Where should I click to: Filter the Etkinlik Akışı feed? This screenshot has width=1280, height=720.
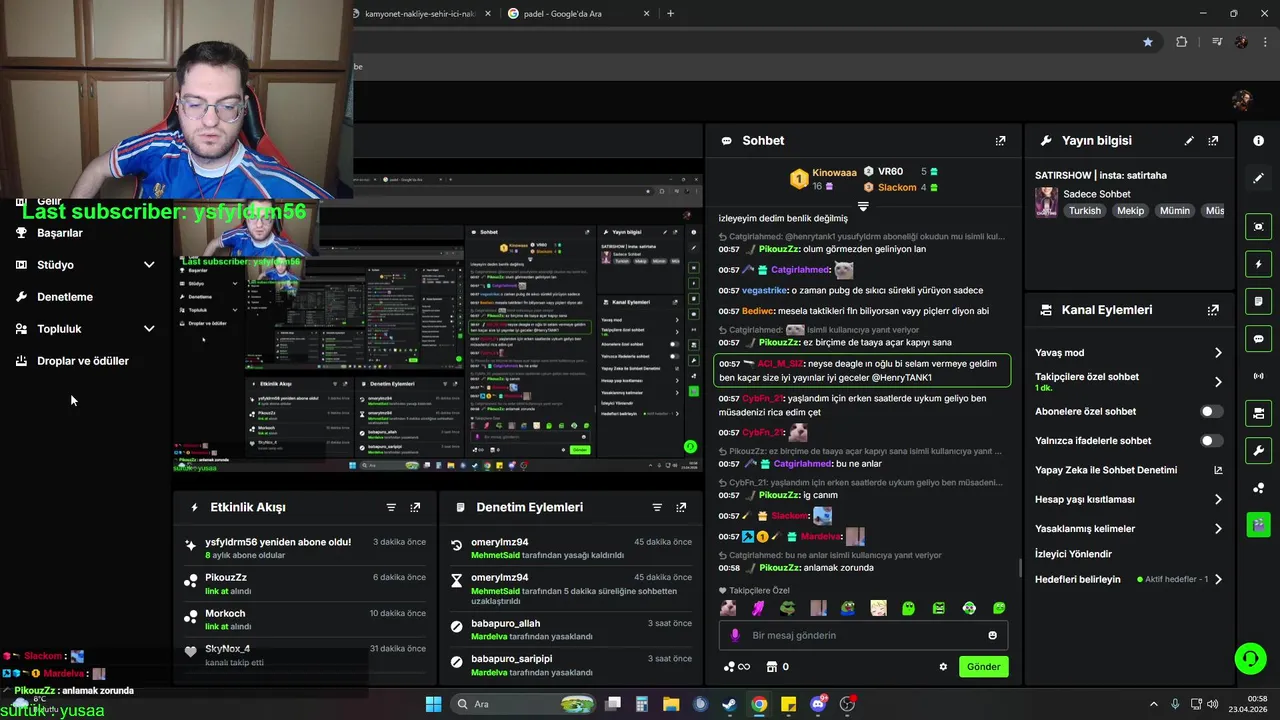[391, 508]
